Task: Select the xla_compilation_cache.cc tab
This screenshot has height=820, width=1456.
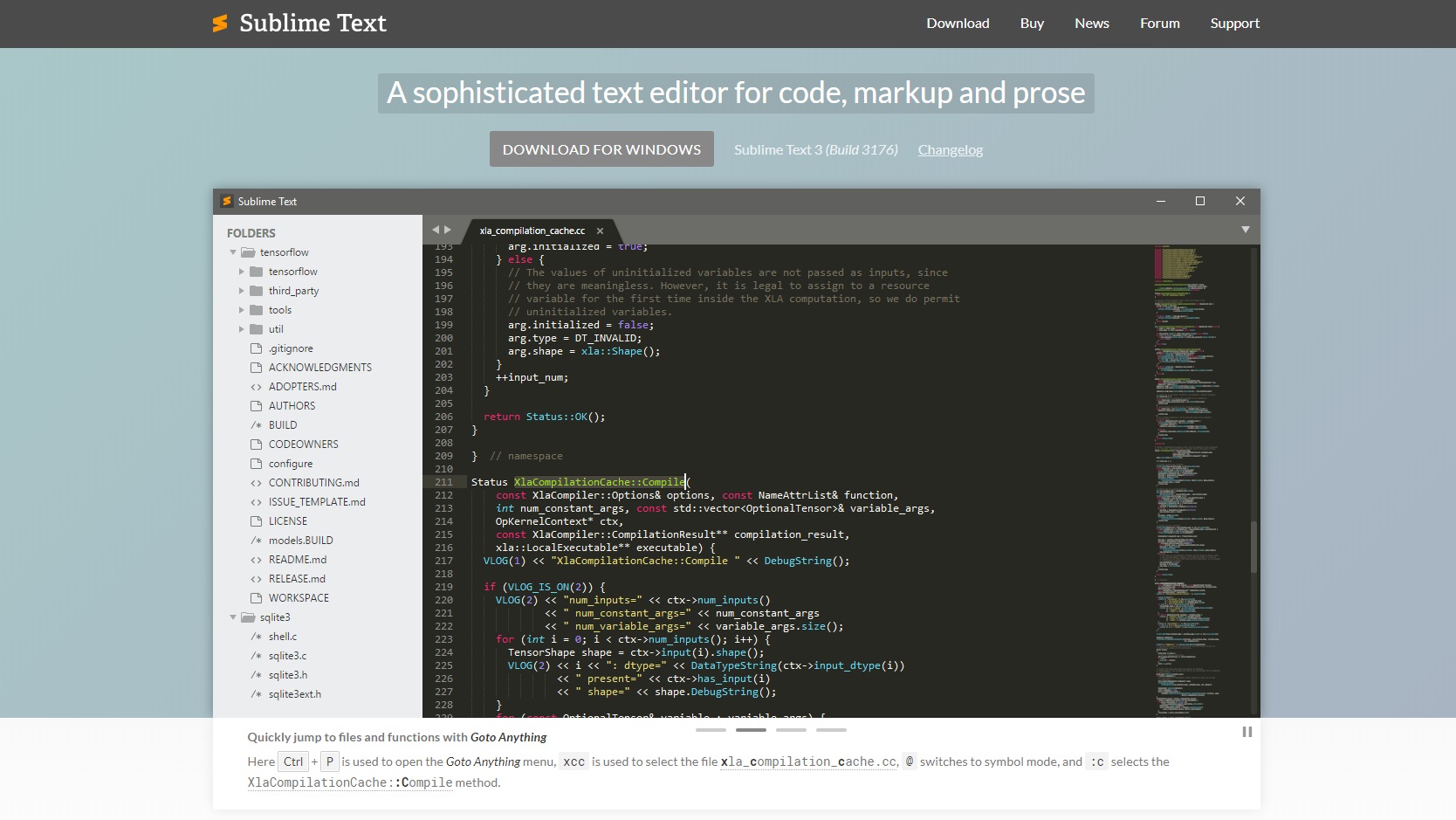Action: click(x=532, y=231)
